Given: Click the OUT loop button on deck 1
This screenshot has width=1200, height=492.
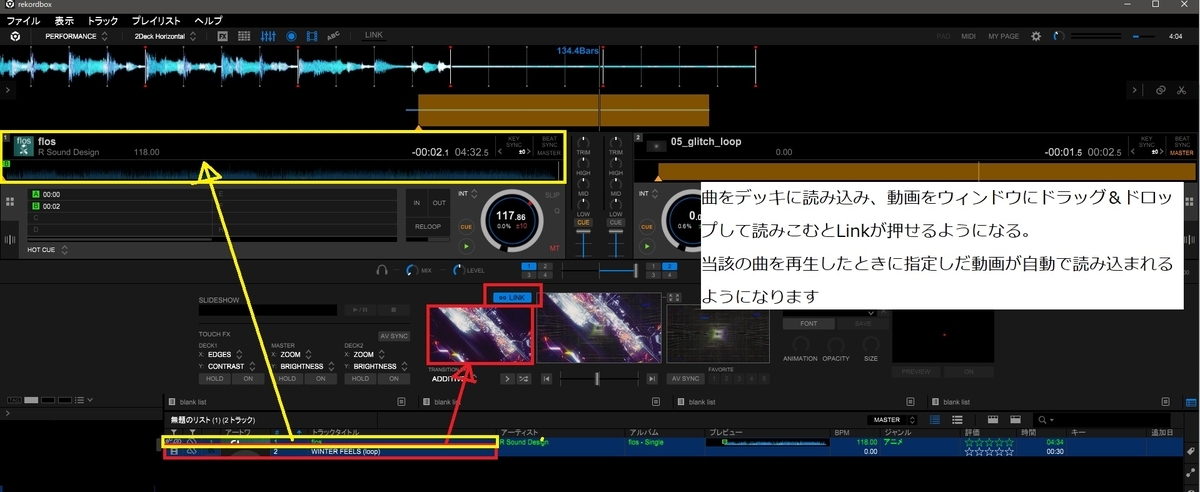Looking at the screenshot, I should click(438, 202).
